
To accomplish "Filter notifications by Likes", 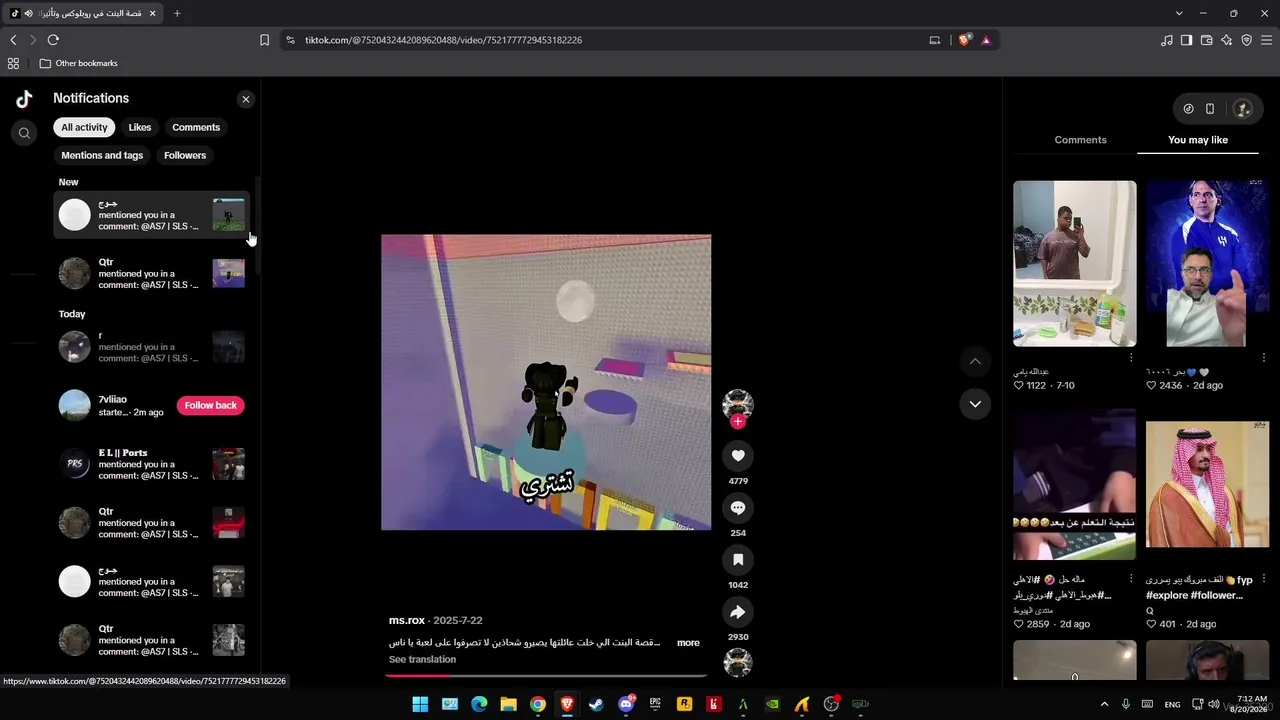I will [x=140, y=127].
